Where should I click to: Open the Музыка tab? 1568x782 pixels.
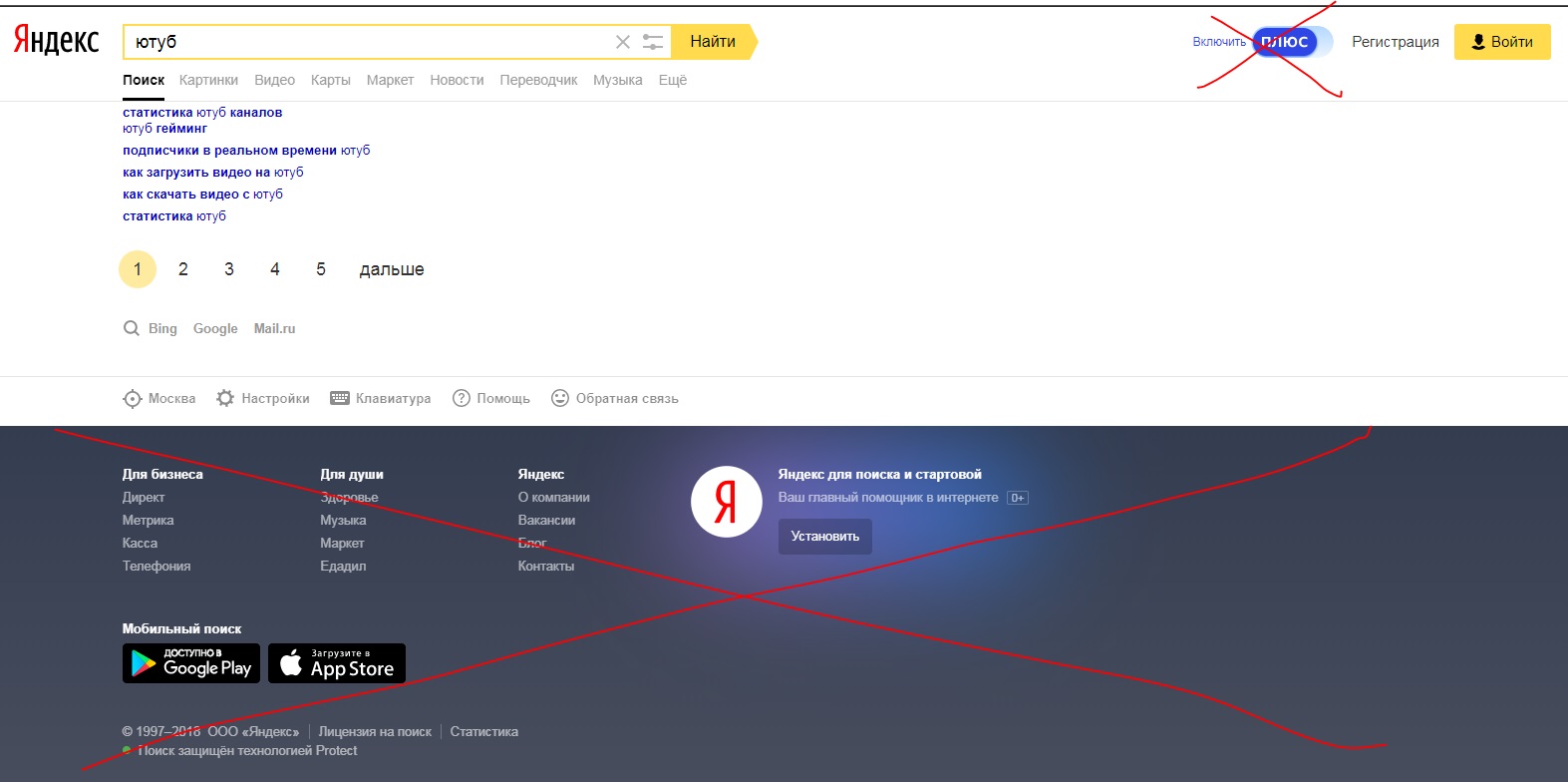click(x=618, y=80)
